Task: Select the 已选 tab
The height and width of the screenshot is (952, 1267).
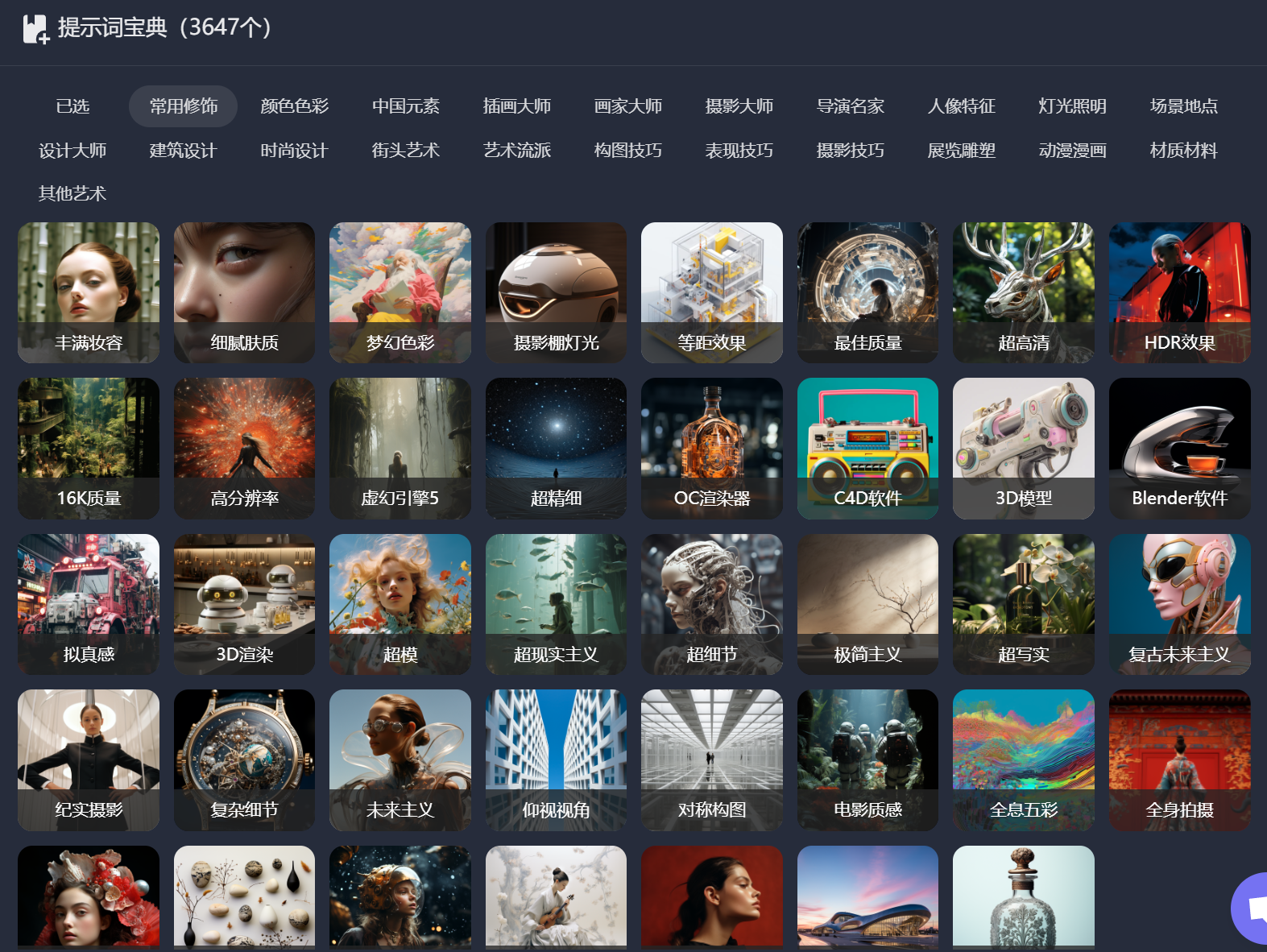Action: pos(72,106)
